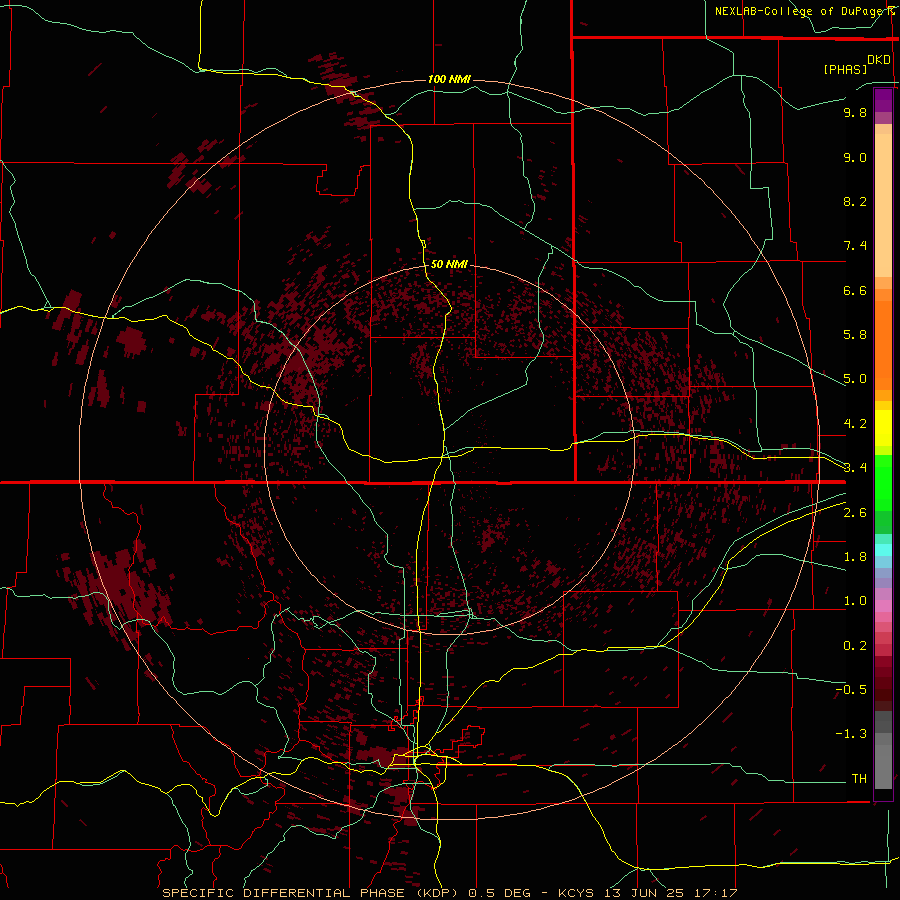The height and width of the screenshot is (900, 900).
Task: Pick the yellow color bar segment
Action: tap(883, 428)
